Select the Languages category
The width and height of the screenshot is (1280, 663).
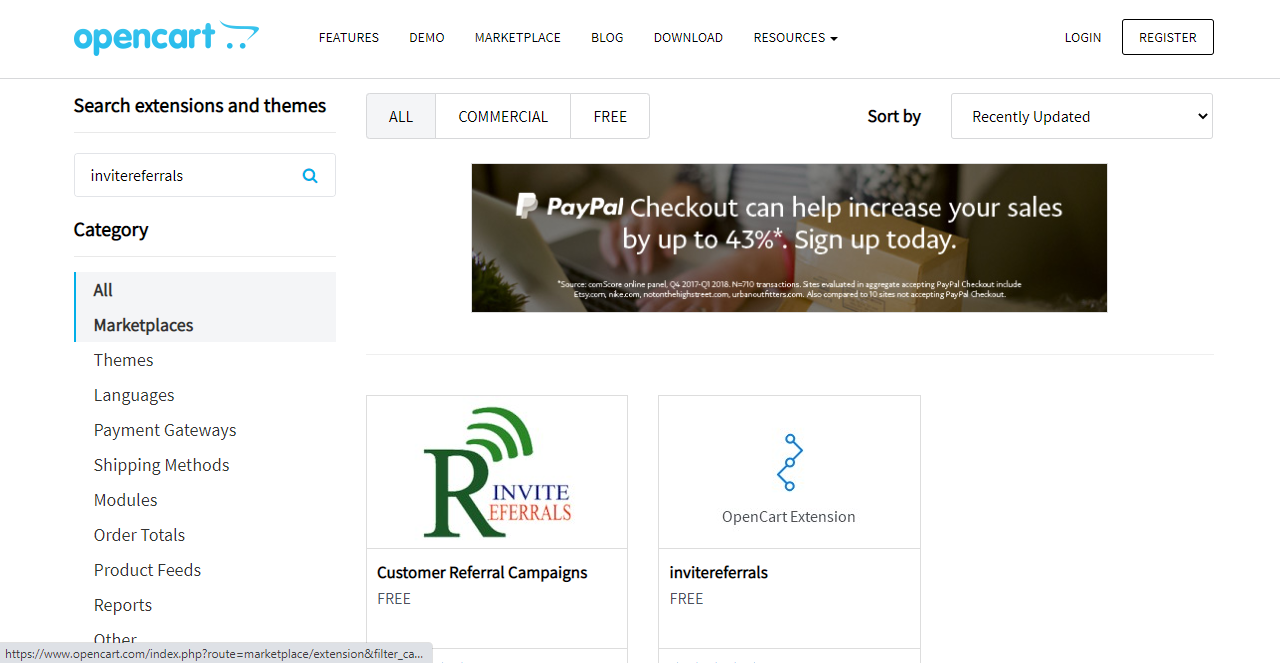(134, 395)
